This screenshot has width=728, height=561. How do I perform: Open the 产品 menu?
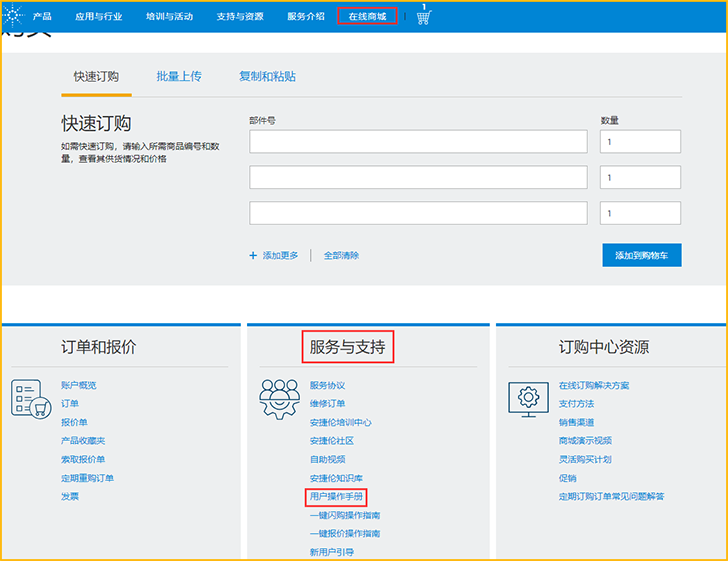pos(42,17)
